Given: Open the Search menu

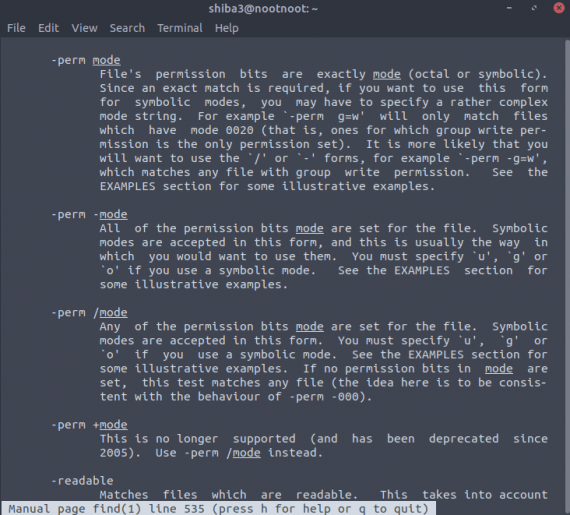Looking at the screenshot, I should [127, 28].
